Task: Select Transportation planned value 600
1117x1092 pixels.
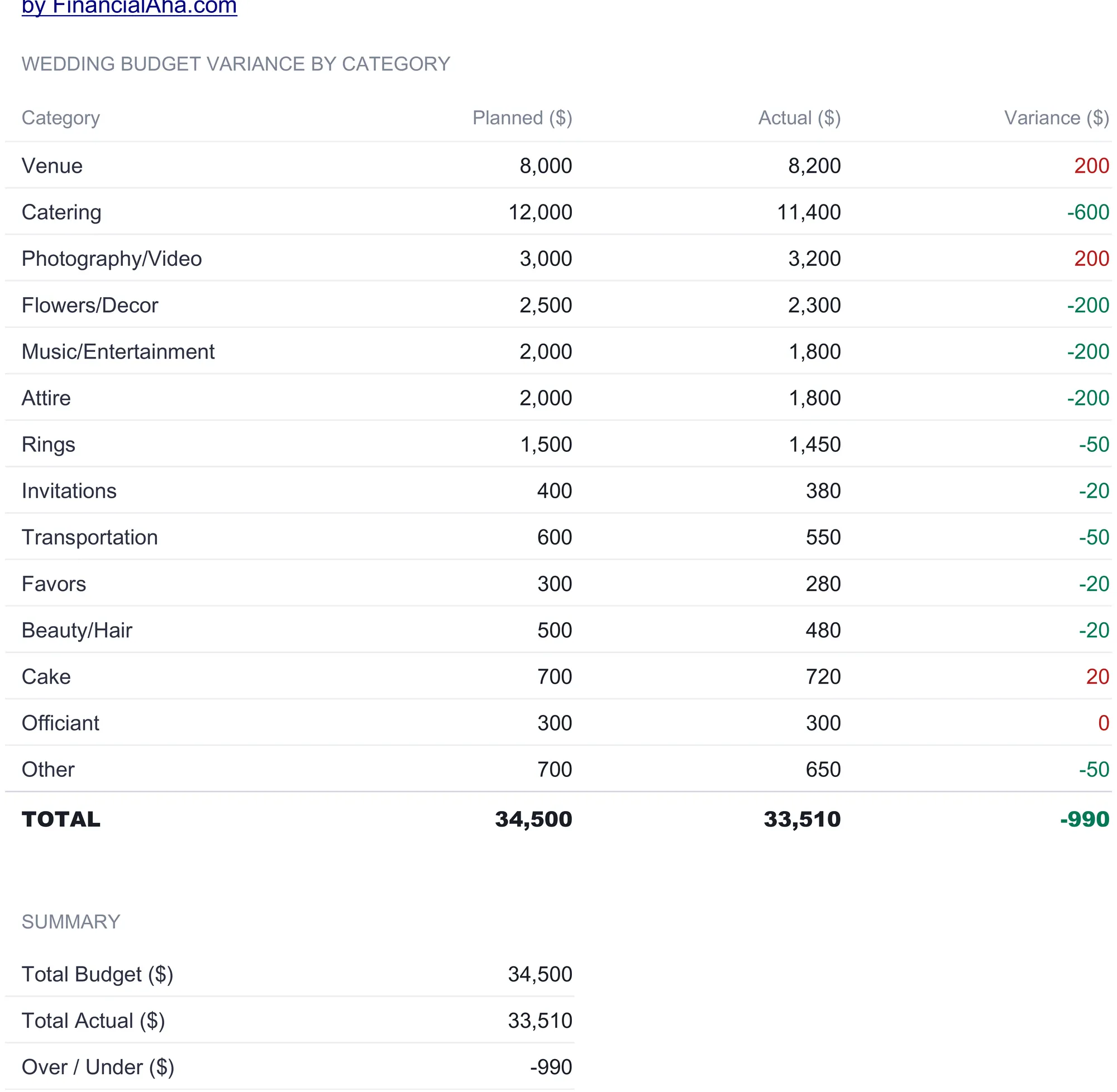Action: (555, 537)
